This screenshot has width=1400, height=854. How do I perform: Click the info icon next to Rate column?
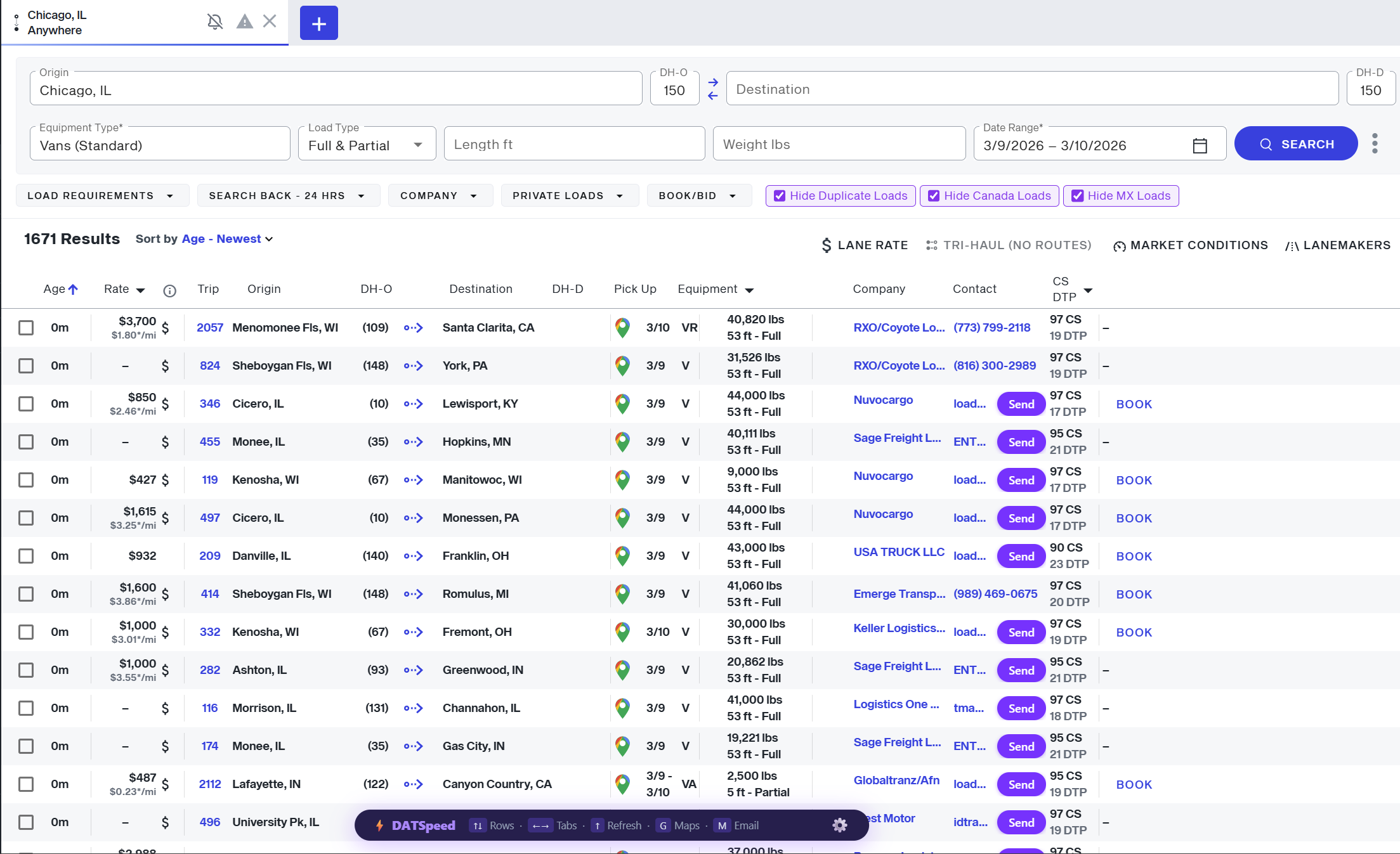click(169, 290)
